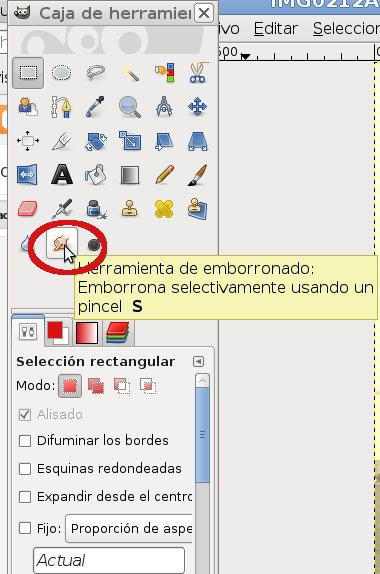
Task: Select the Scissors Select tool
Action: tap(198, 73)
